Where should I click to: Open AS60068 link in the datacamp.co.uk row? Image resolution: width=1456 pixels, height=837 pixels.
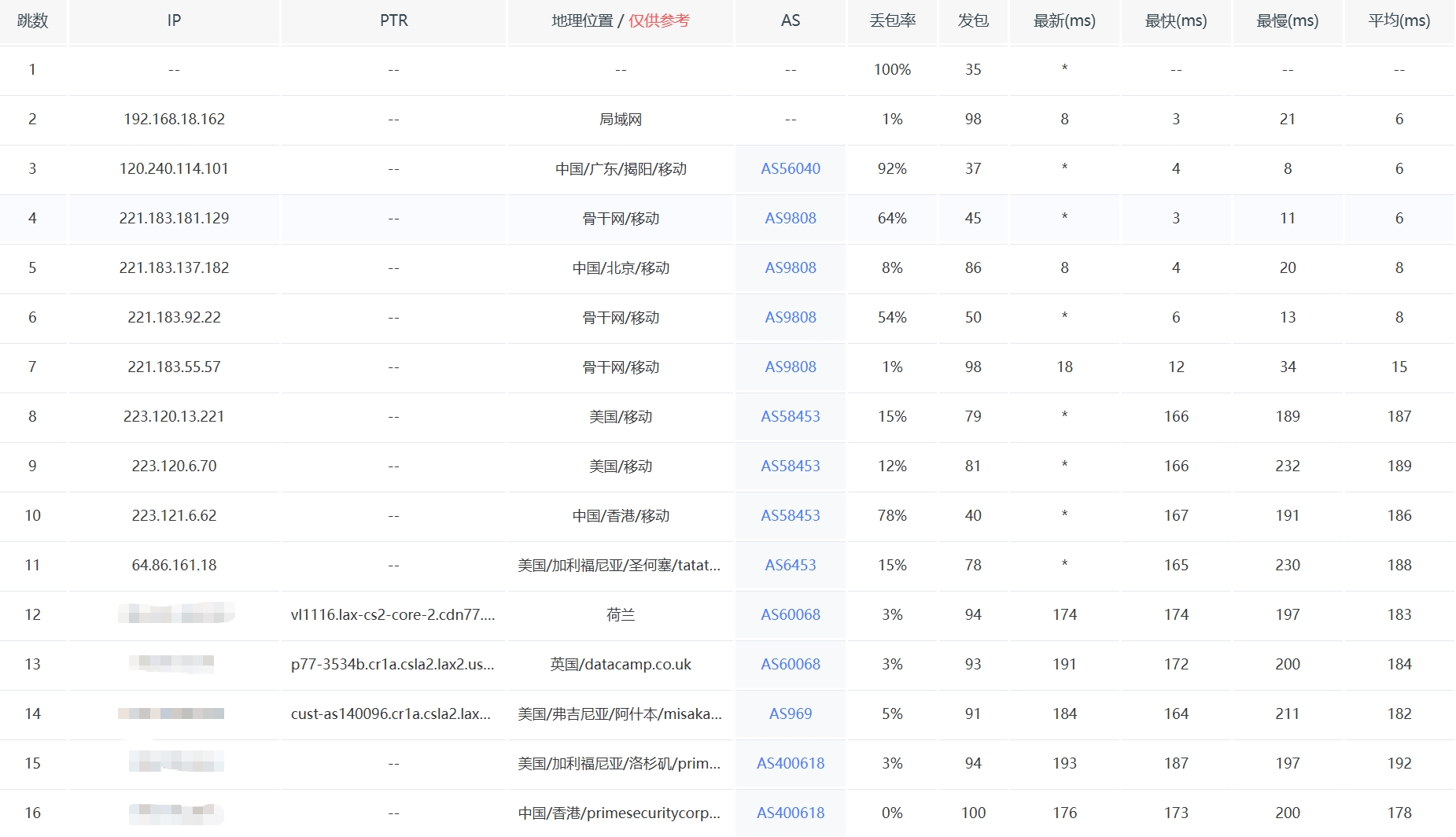click(790, 664)
